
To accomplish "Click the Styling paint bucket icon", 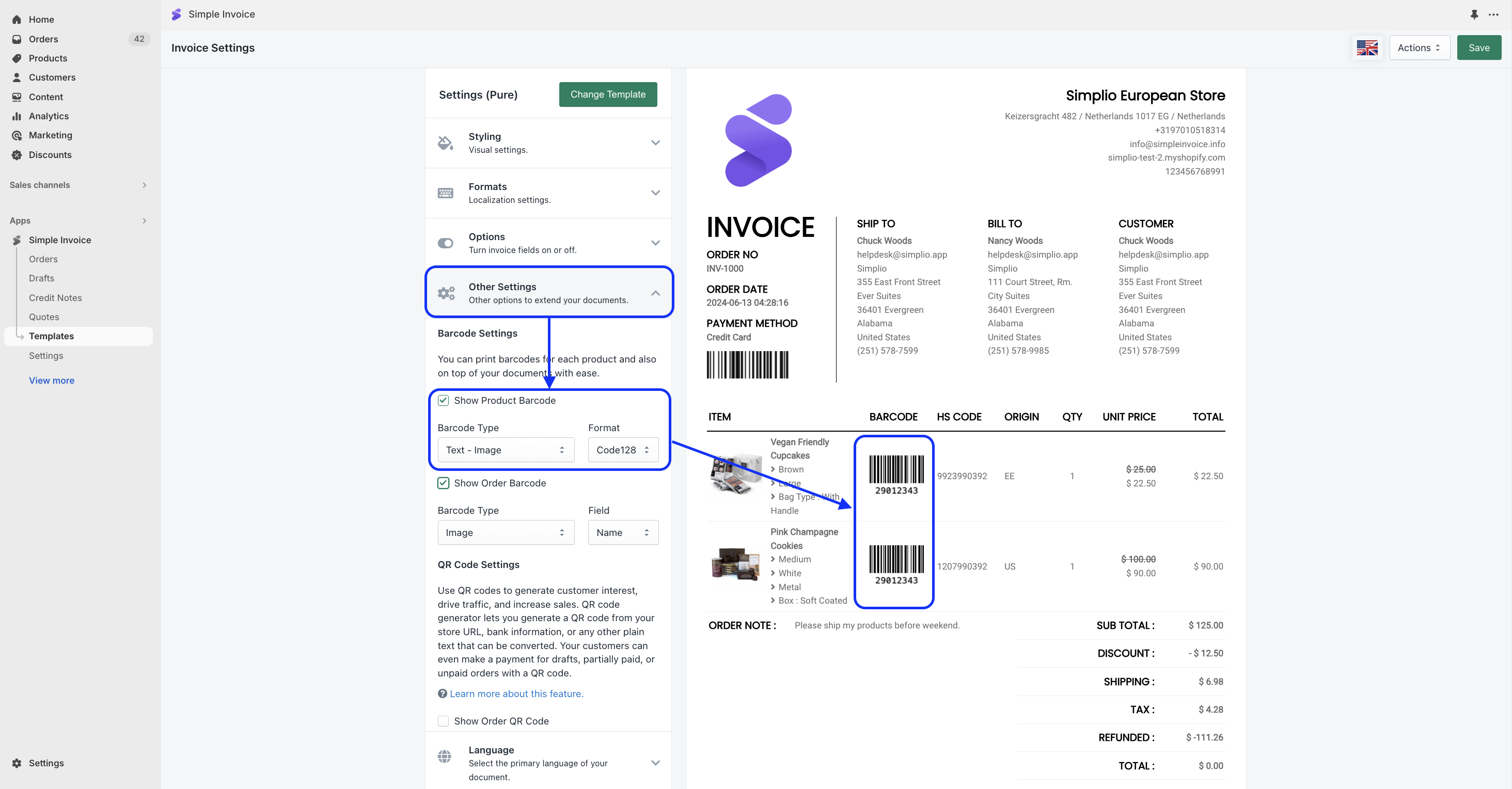I will point(446,143).
